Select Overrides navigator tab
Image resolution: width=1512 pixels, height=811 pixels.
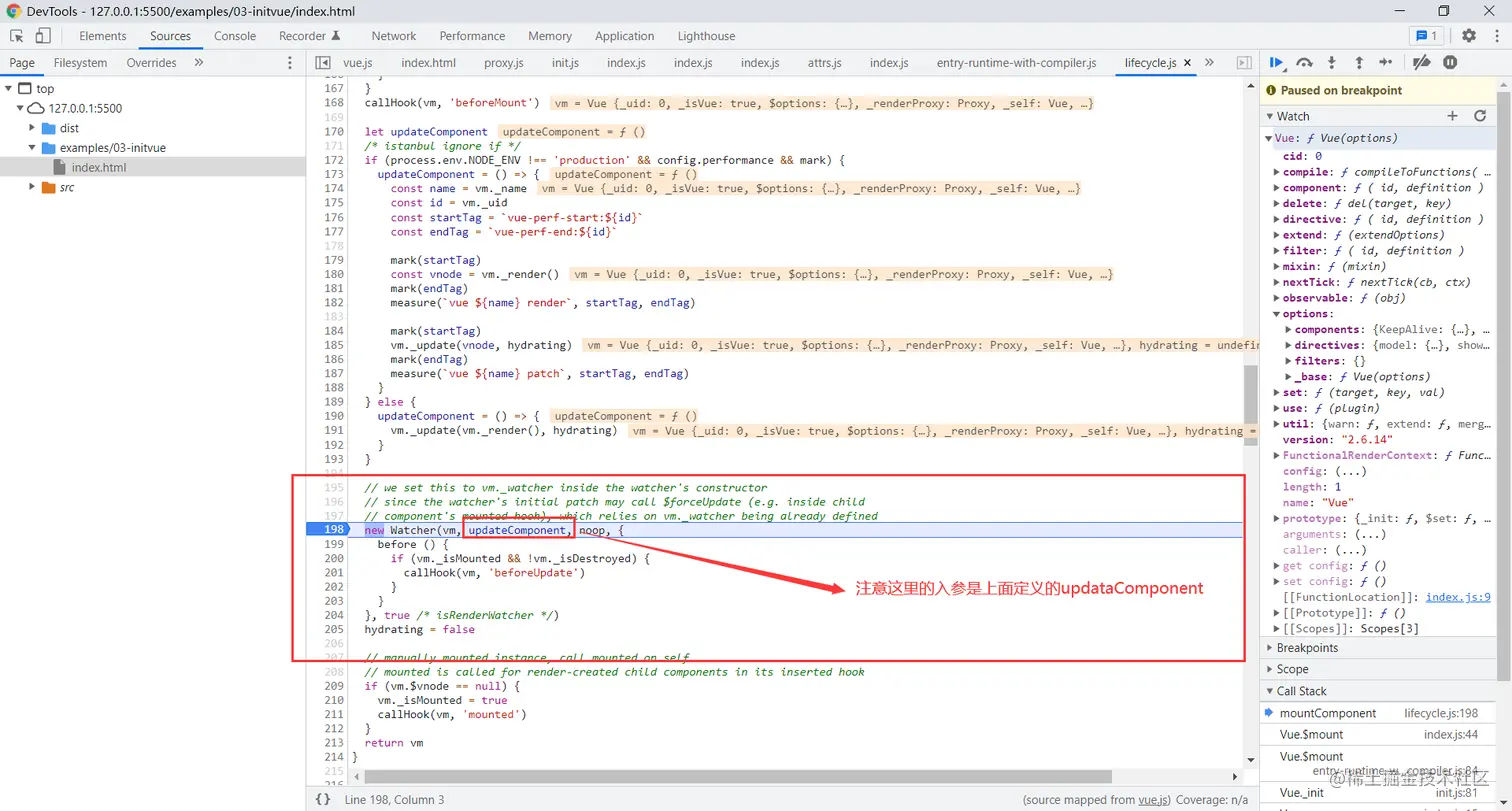coord(151,62)
